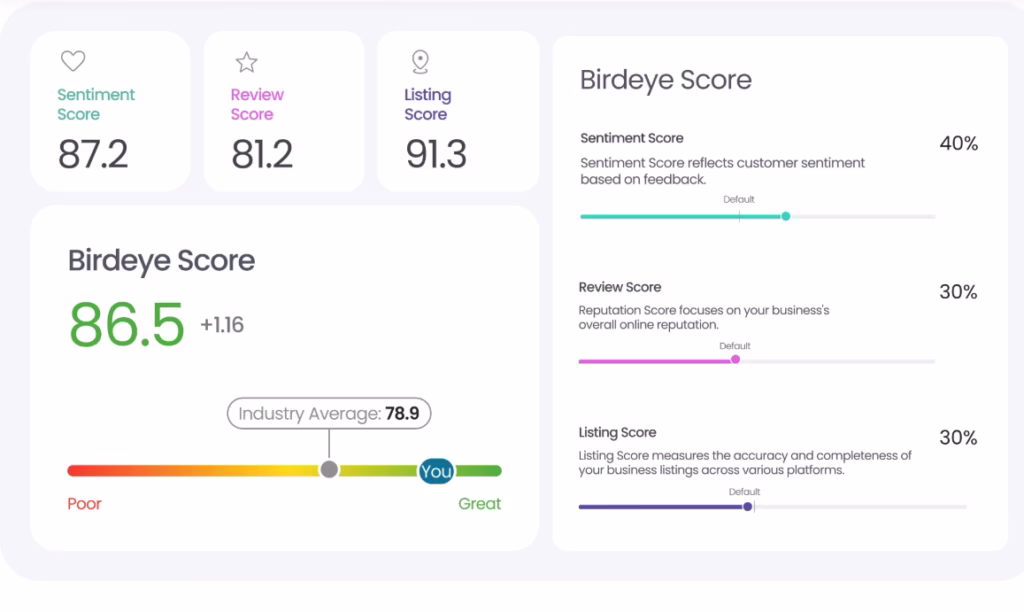Click the +1.16 score change indicator
The width and height of the screenshot is (1024, 612).
[x=222, y=325]
